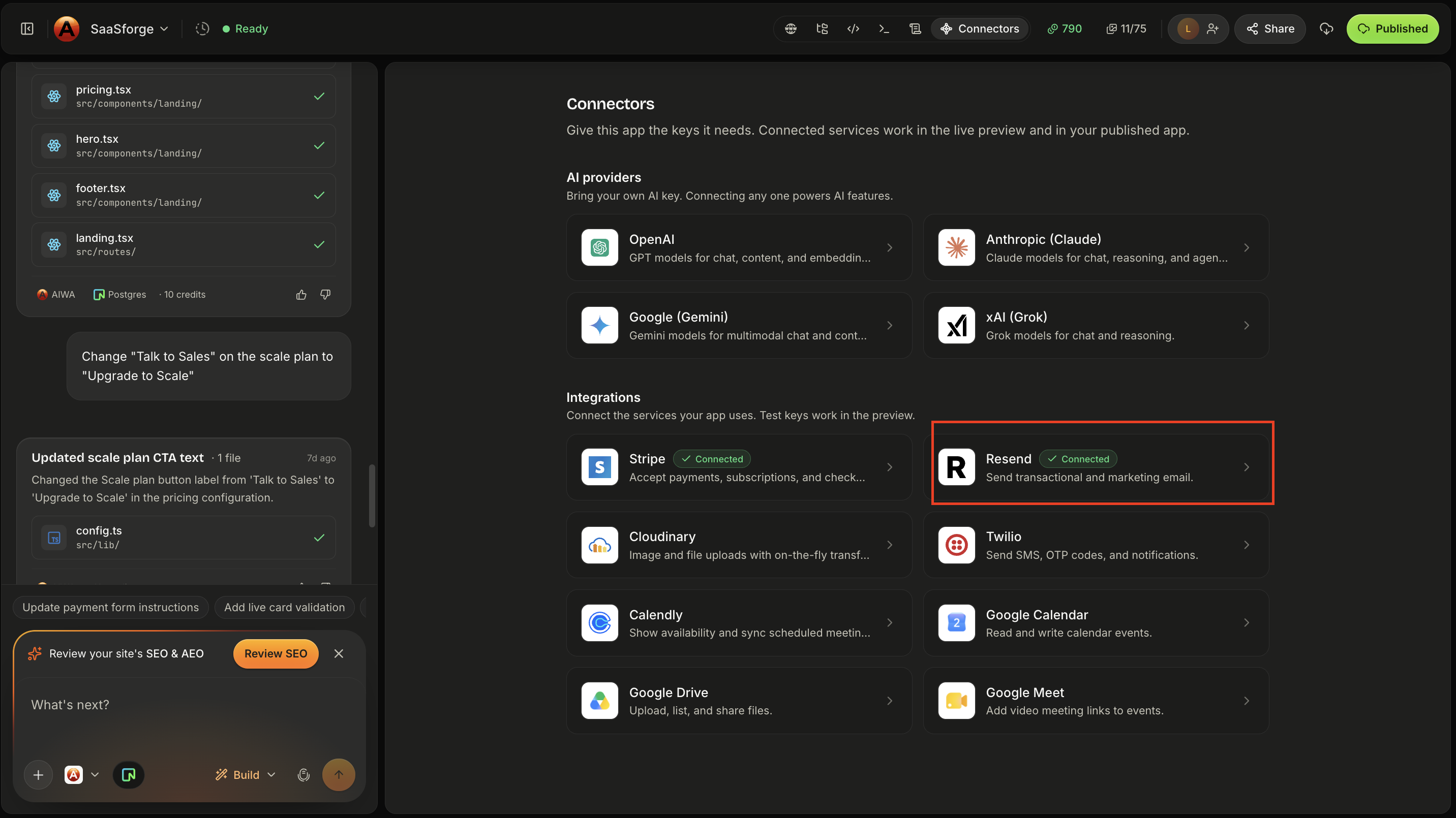This screenshot has height=818, width=1456.
Task: Open the Cloudinary integration card
Action: pyautogui.click(x=739, y=545)
